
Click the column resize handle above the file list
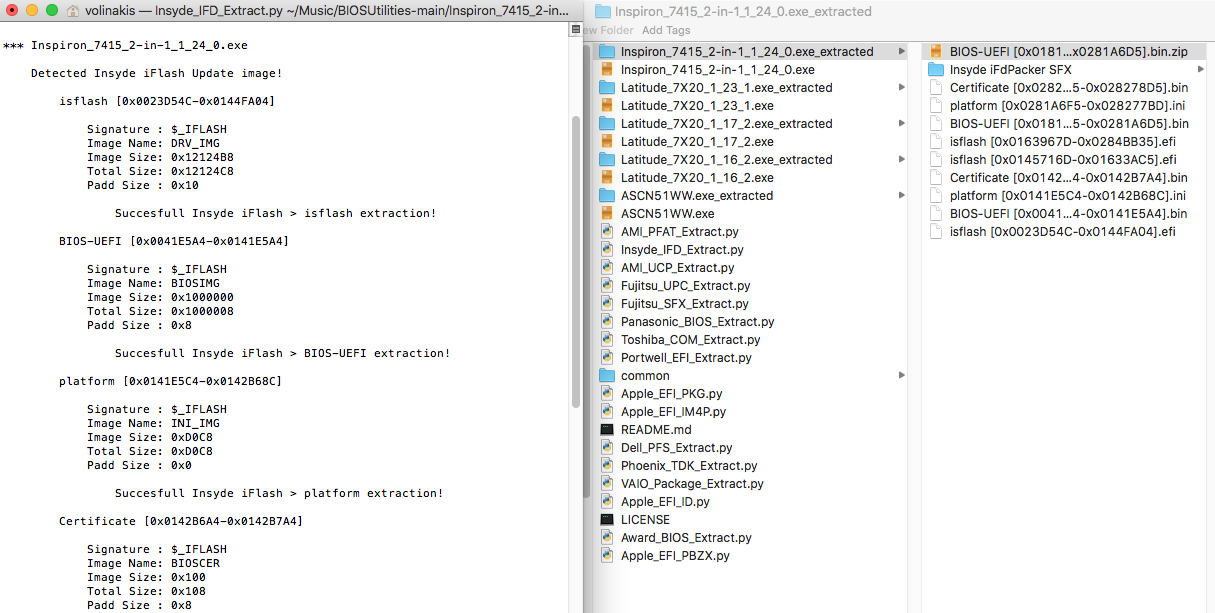coord(576,30)
